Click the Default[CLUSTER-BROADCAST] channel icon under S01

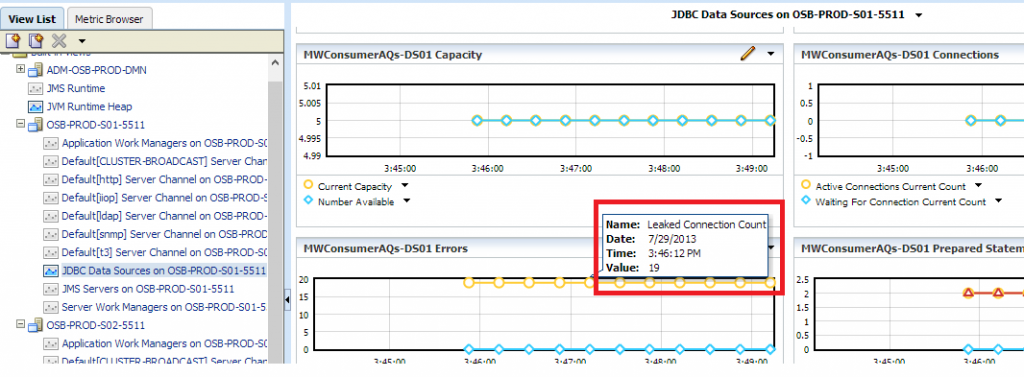click(51, 161)
